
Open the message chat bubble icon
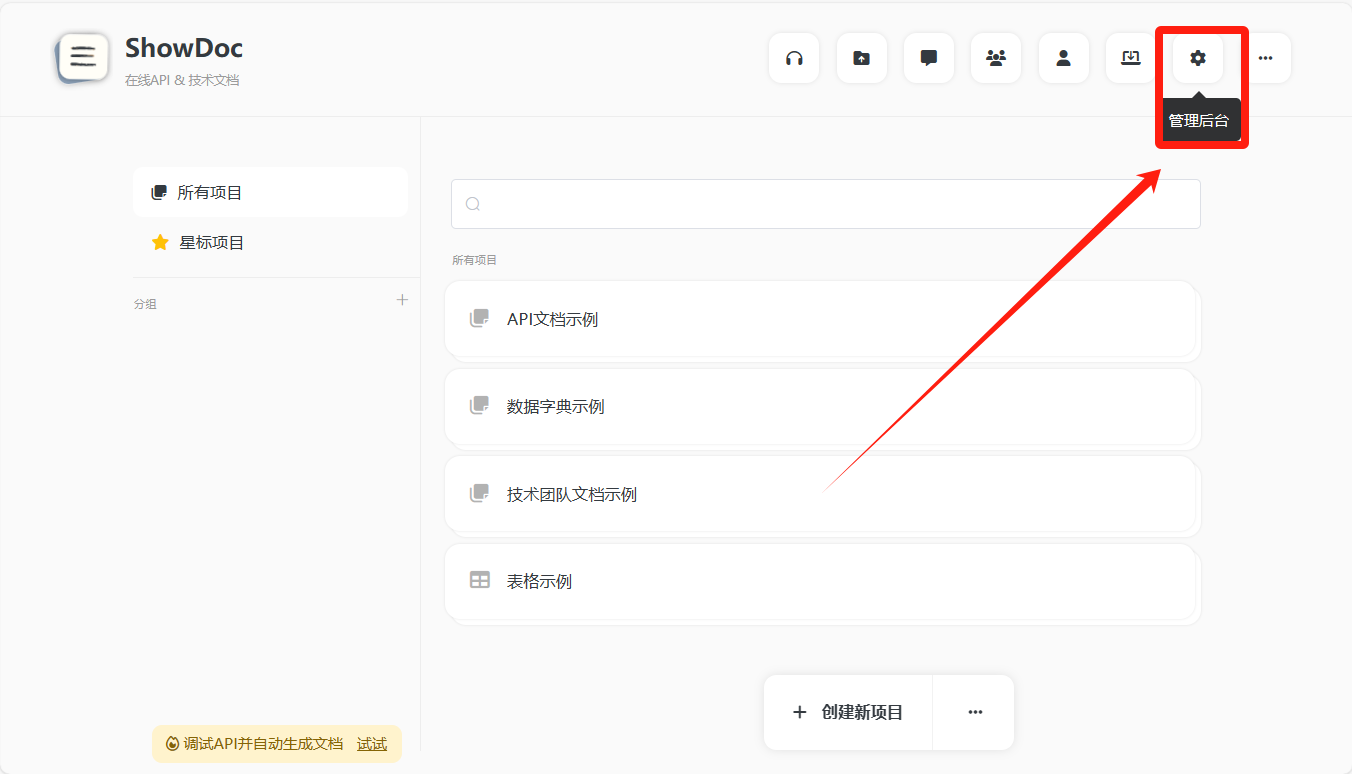[928, 58]
